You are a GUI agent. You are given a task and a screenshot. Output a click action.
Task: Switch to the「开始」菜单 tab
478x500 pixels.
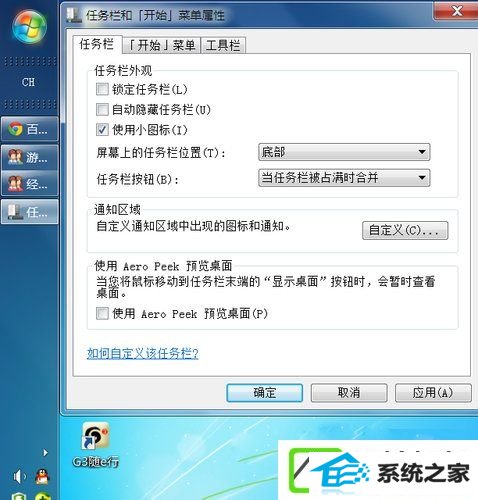tap(162, 45)
